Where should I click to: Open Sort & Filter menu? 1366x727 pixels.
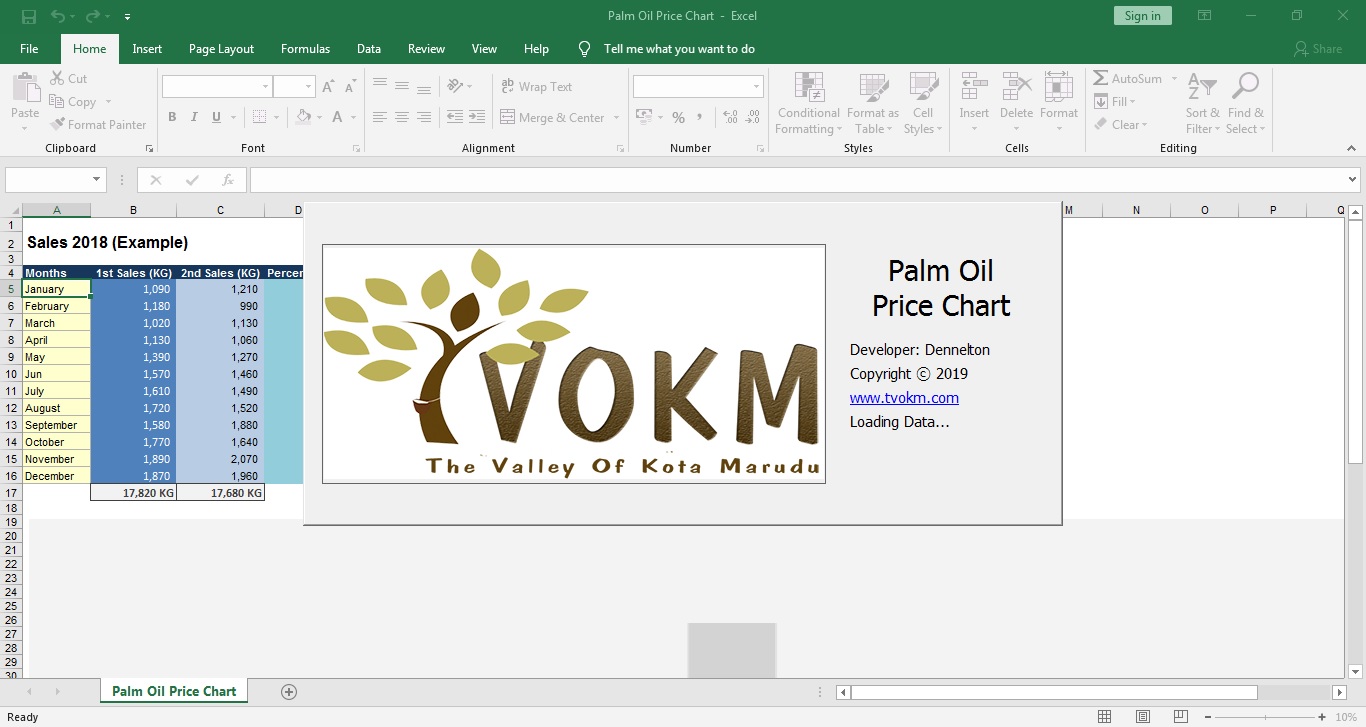1202,103
